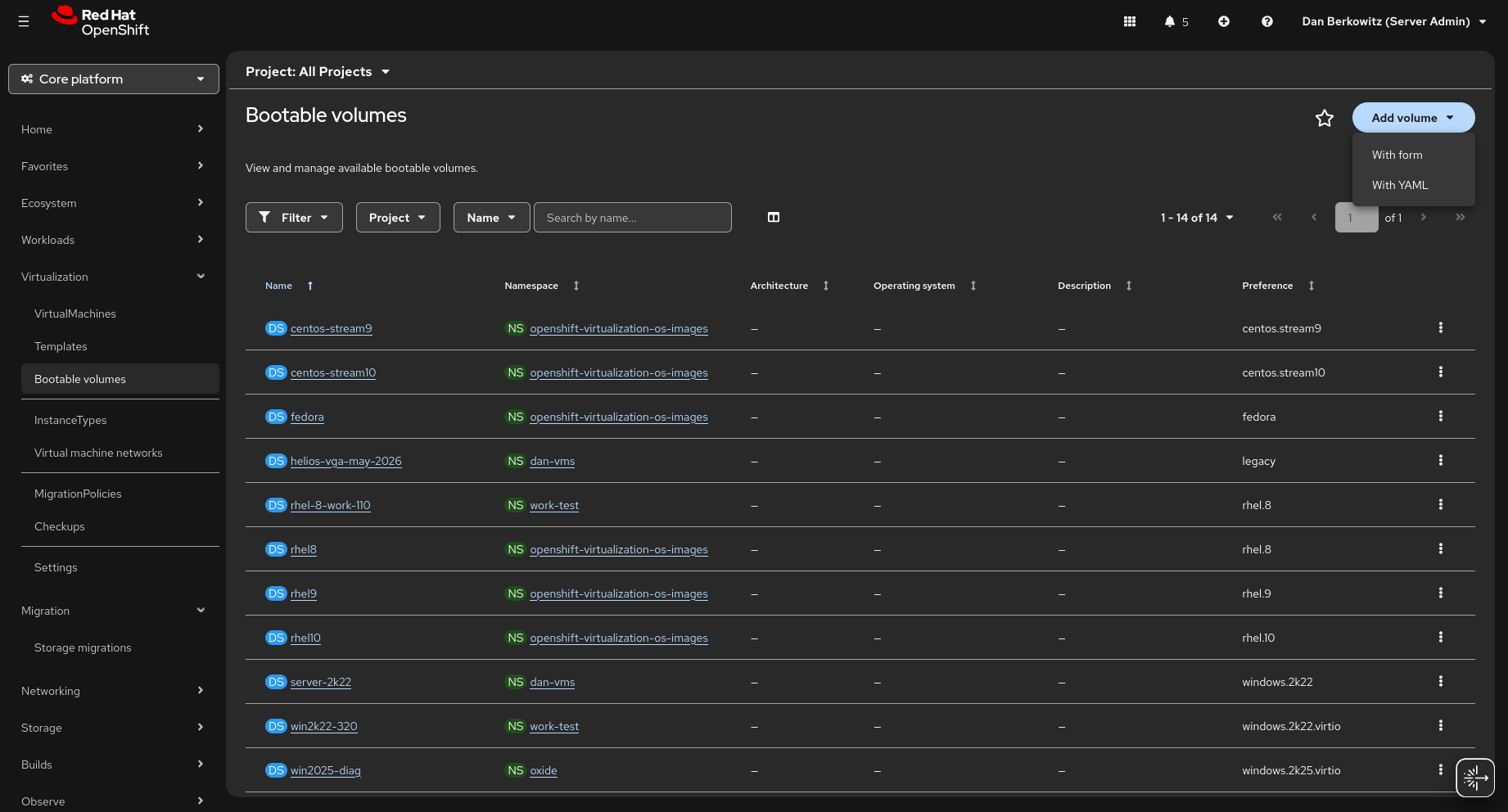
Task: Open kebab menu for fedora row
Action: (x=1441, y=416)
